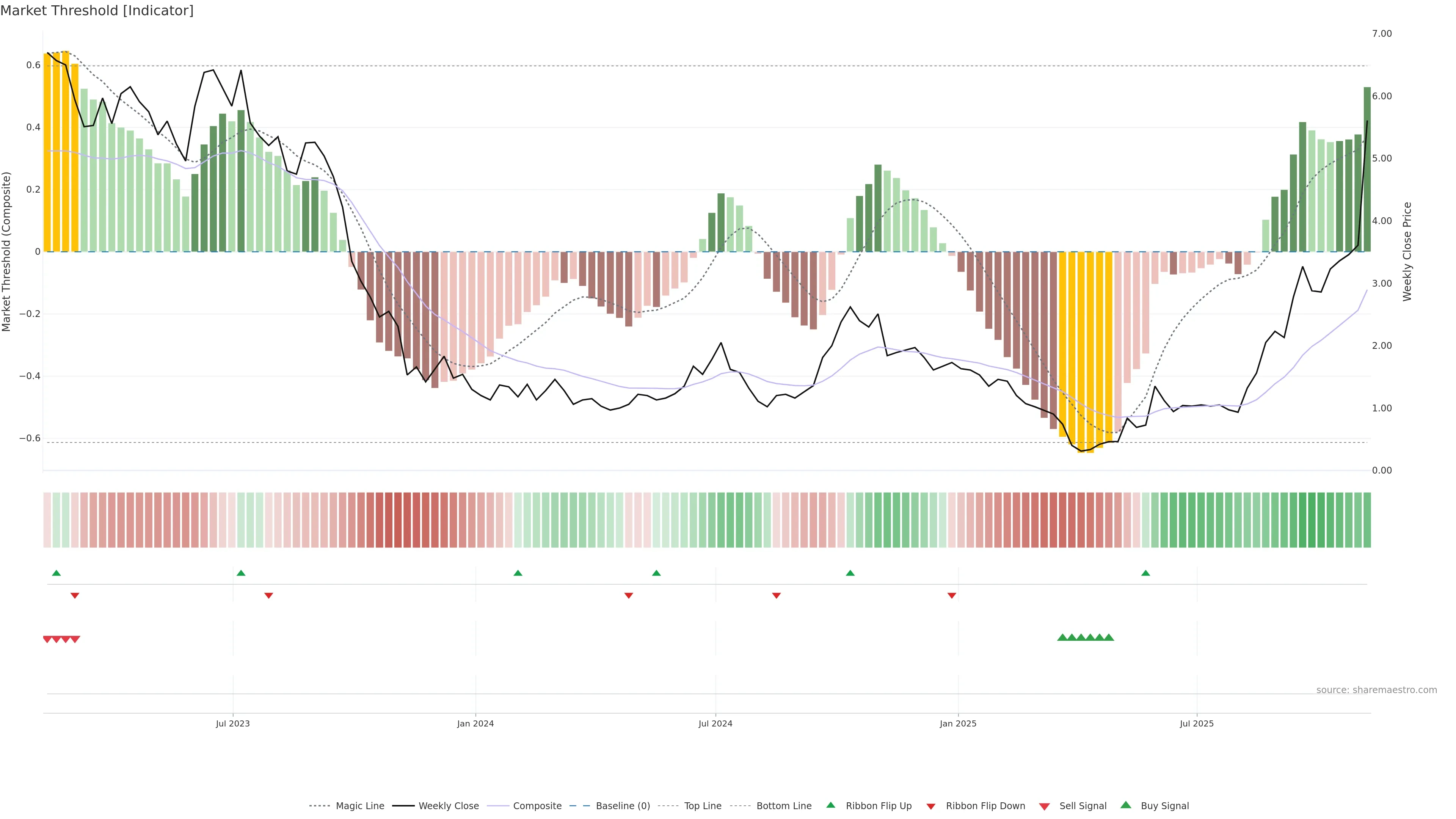Click the Jul 2025 x-axis label

pos(1197,723)
